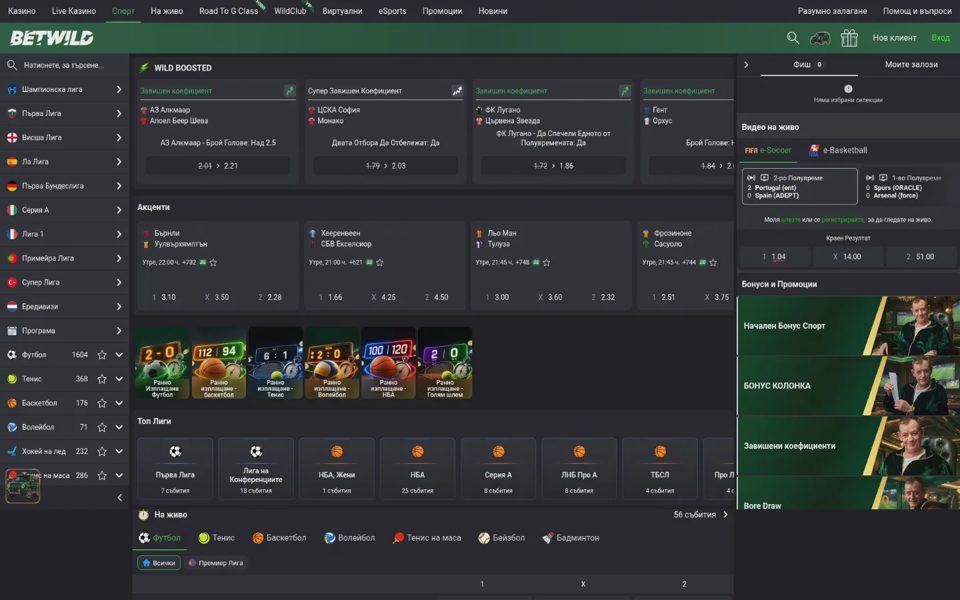Favorite the Хееренвеен vs СБВ Екселсиор match
Screen dimensions: 960x600
(x=380, y=262)
